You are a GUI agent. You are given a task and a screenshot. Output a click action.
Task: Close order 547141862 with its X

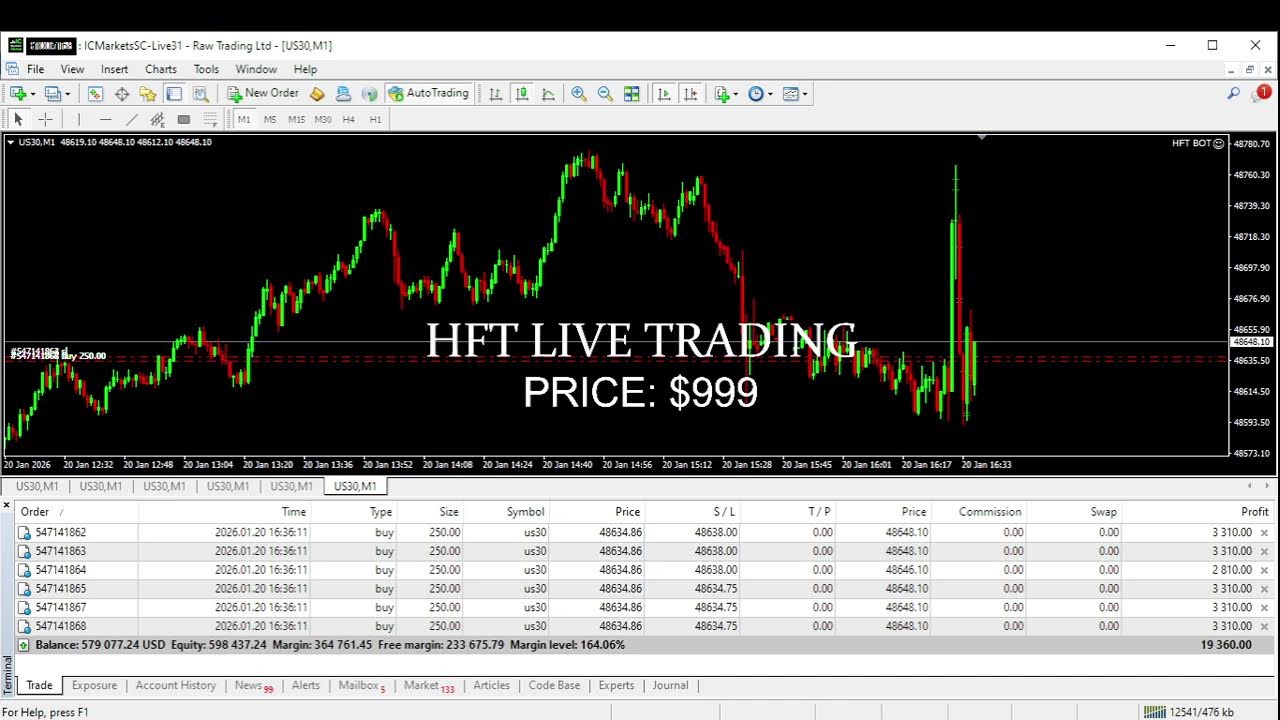pyautogui.click(x=1264, y=533)
